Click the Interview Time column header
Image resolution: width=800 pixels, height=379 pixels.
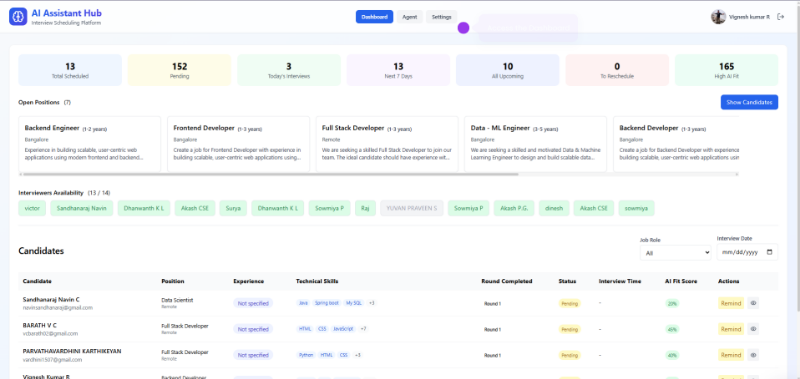[620, 281]
